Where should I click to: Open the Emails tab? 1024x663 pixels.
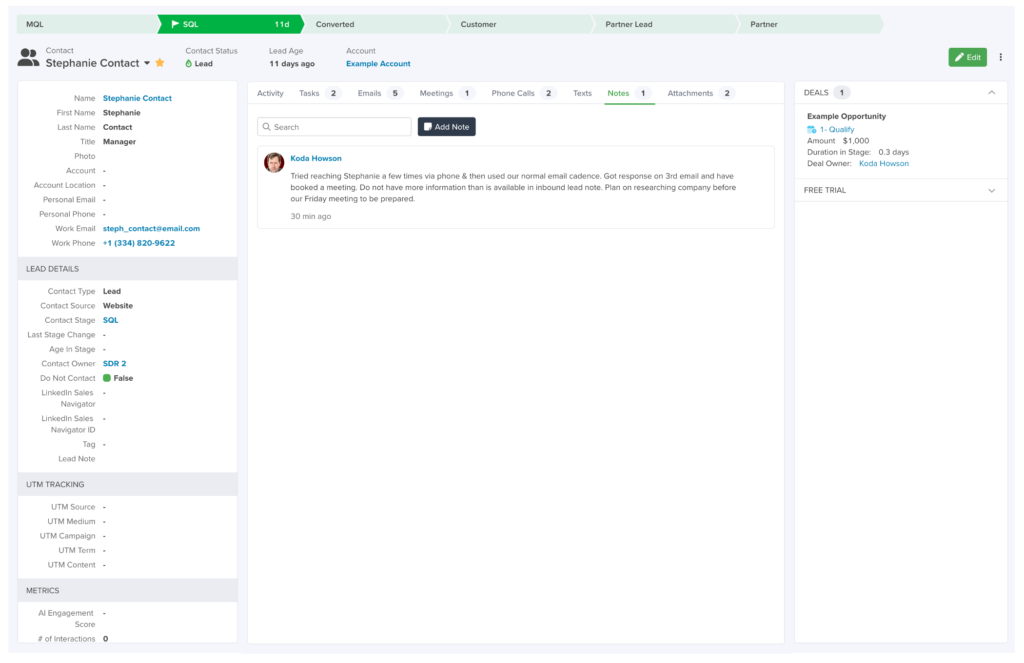pos(379,93)
